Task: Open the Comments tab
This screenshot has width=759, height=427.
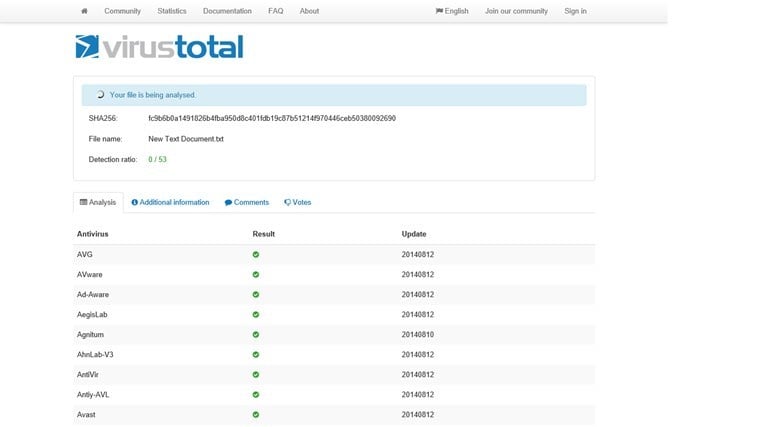Action: pyautogui.click(x=247, y=202)
